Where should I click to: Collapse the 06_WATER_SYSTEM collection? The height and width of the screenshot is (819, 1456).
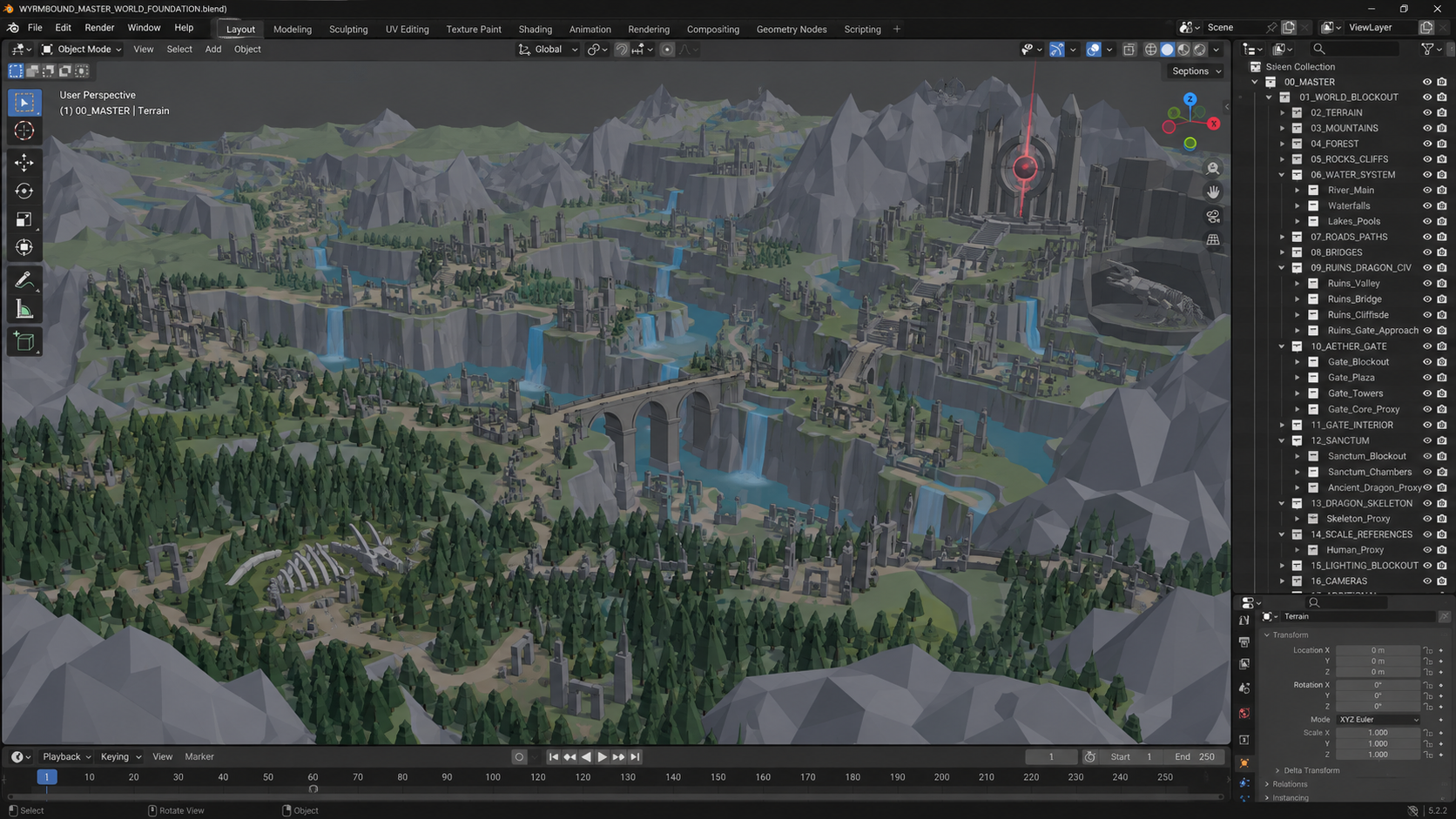(x=1282, y=175)
